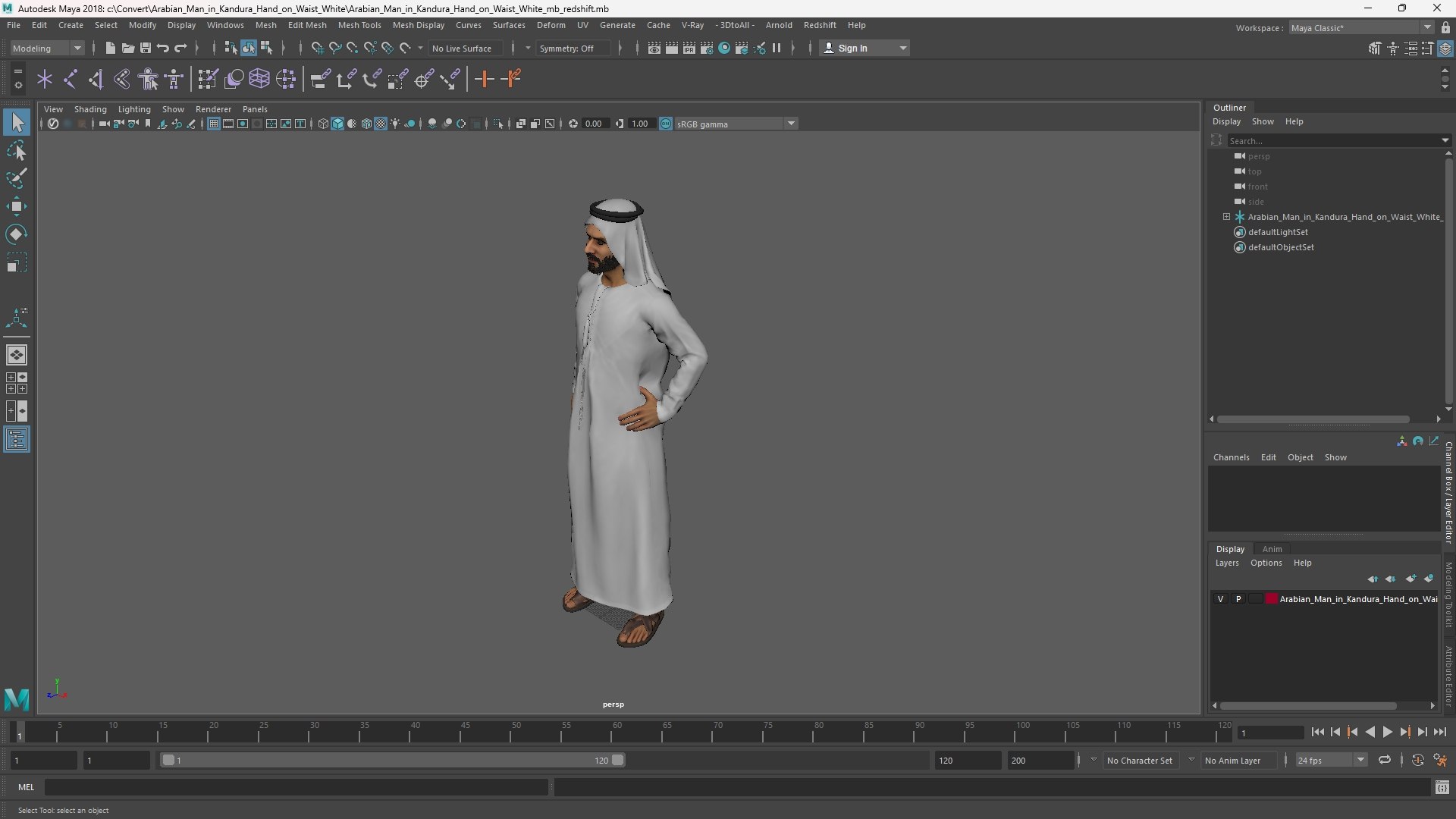
Task: Open the Outliner Display menu
Action: [x=1226, y=121]
